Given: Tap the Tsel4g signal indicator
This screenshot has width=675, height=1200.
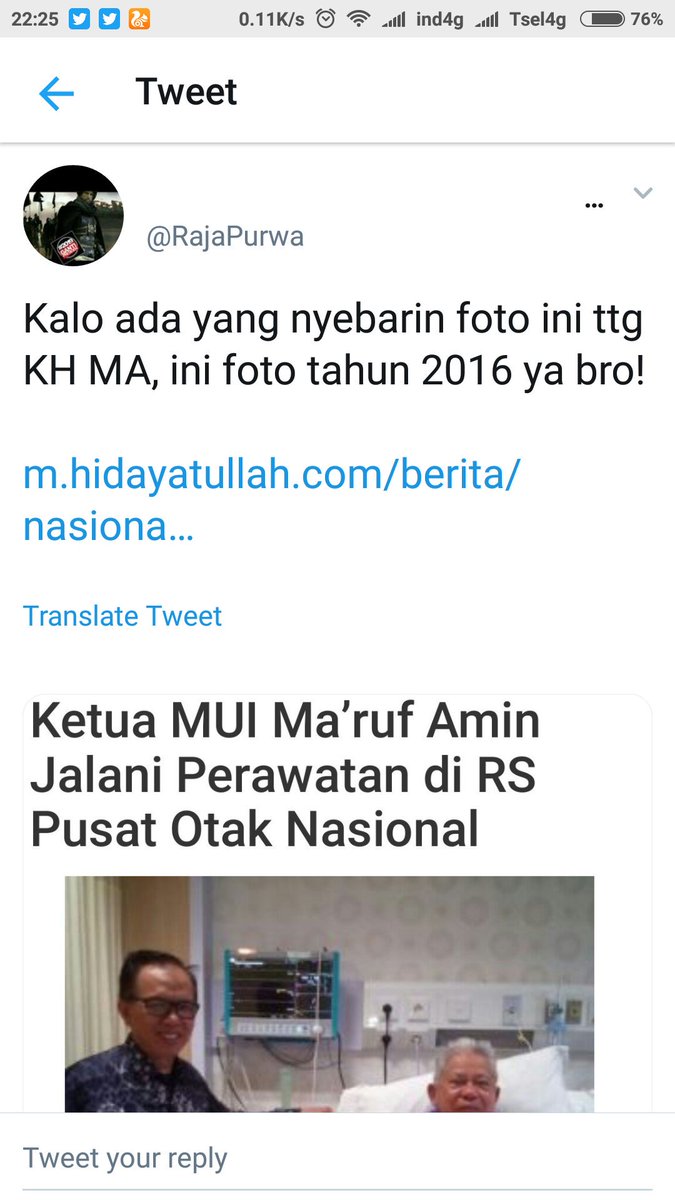Looking at the screenshot, I should [520, 19].
